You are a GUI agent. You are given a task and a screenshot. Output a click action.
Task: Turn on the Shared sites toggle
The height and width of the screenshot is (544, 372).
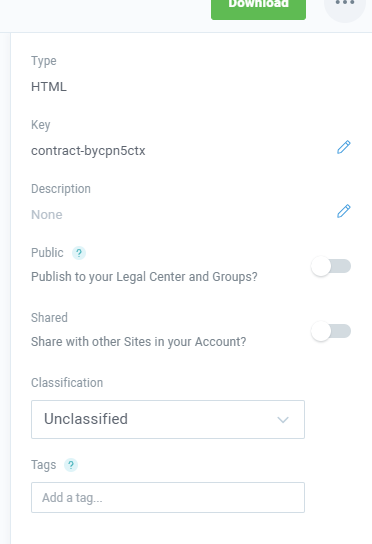[331, 331]
